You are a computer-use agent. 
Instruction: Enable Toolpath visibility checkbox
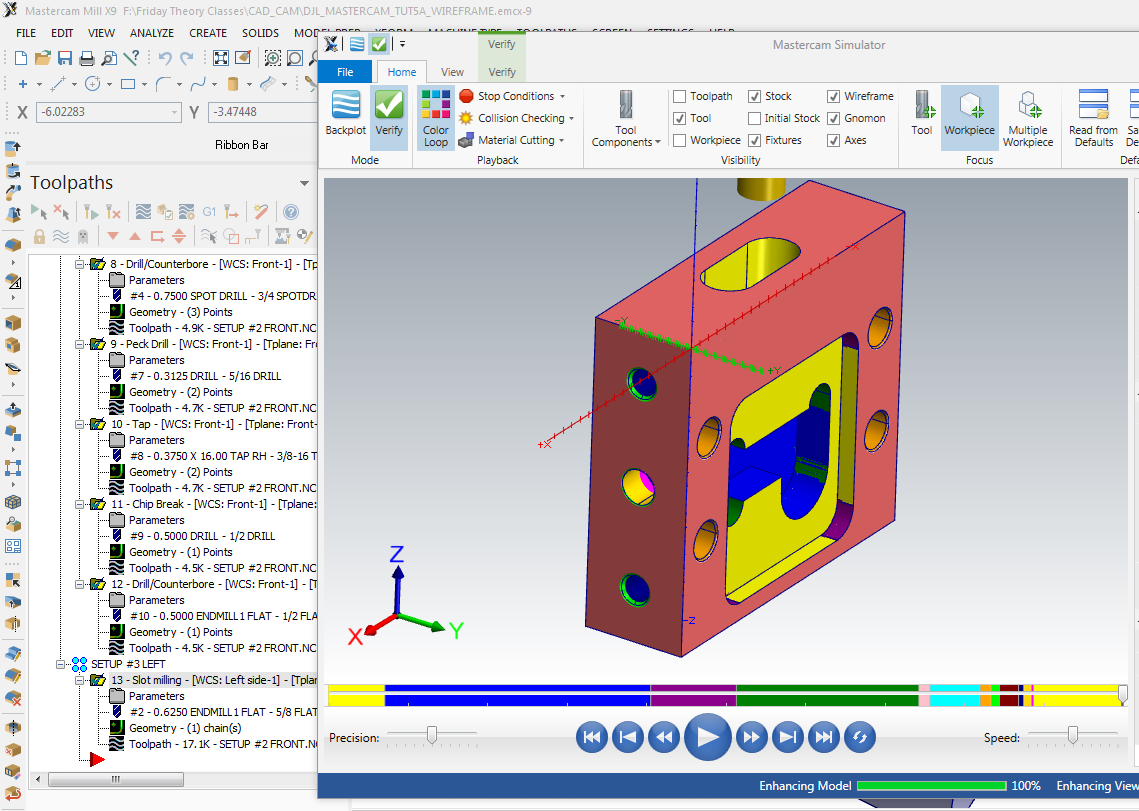680,96
